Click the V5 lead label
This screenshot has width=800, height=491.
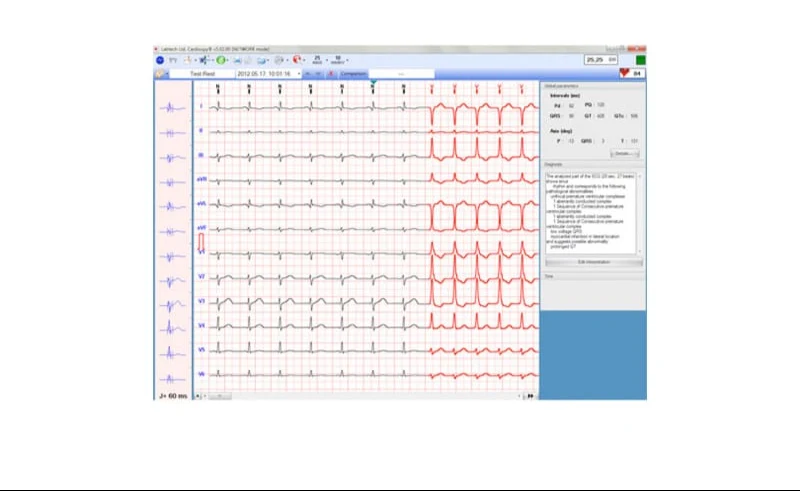click(x=202, y=350)
